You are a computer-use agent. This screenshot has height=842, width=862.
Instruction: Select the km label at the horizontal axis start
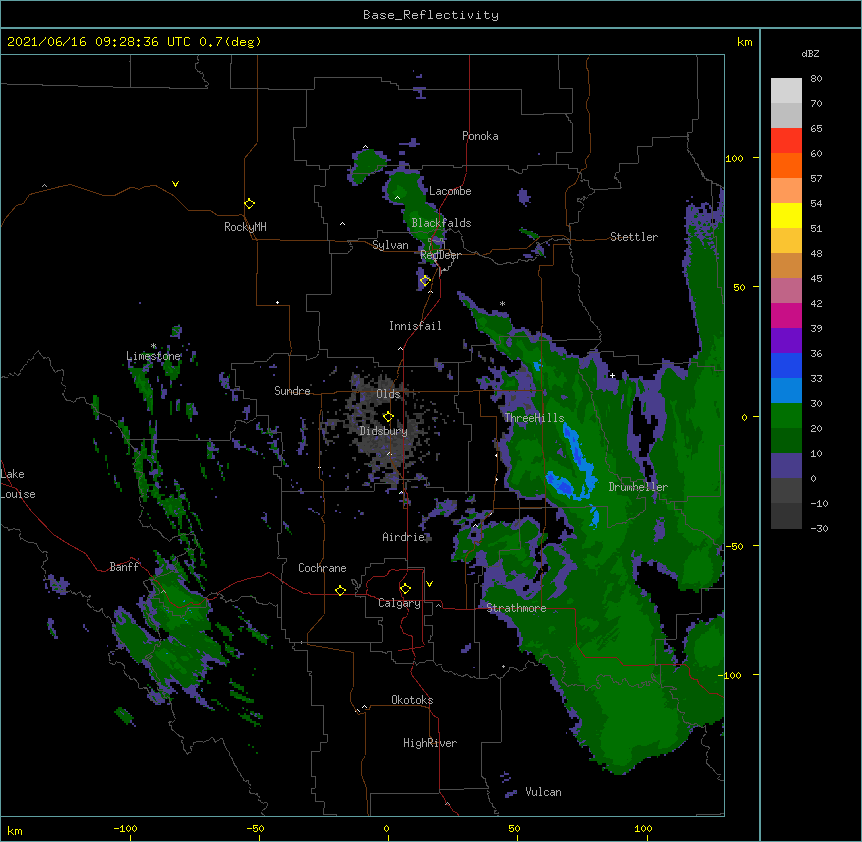tap(15, 831)
